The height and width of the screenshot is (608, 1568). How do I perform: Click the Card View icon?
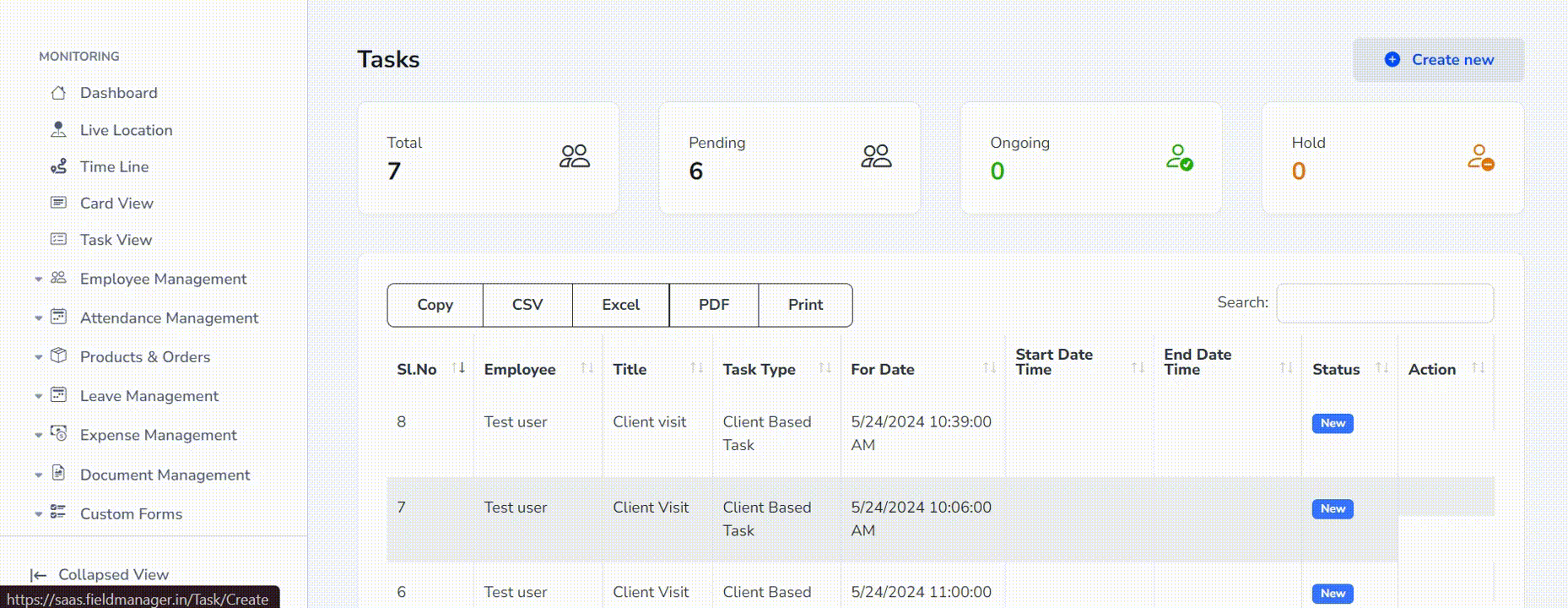click(58, 203)
